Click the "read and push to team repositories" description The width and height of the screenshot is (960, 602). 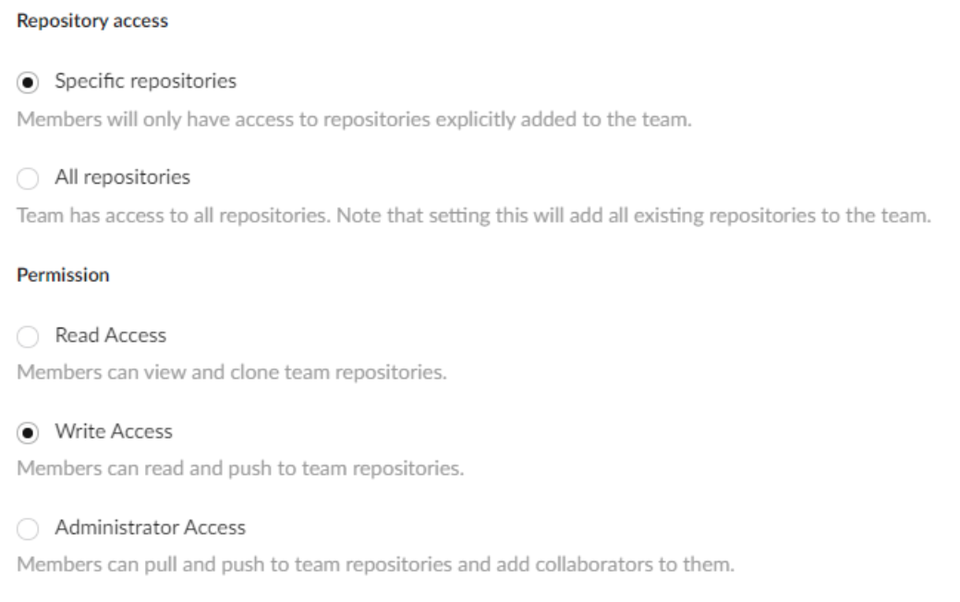pos(240,469)
